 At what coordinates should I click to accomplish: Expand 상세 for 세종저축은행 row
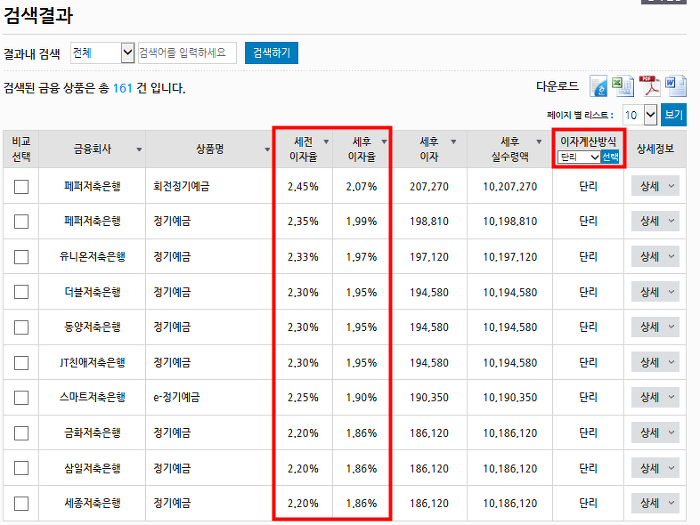coord(655,503)
